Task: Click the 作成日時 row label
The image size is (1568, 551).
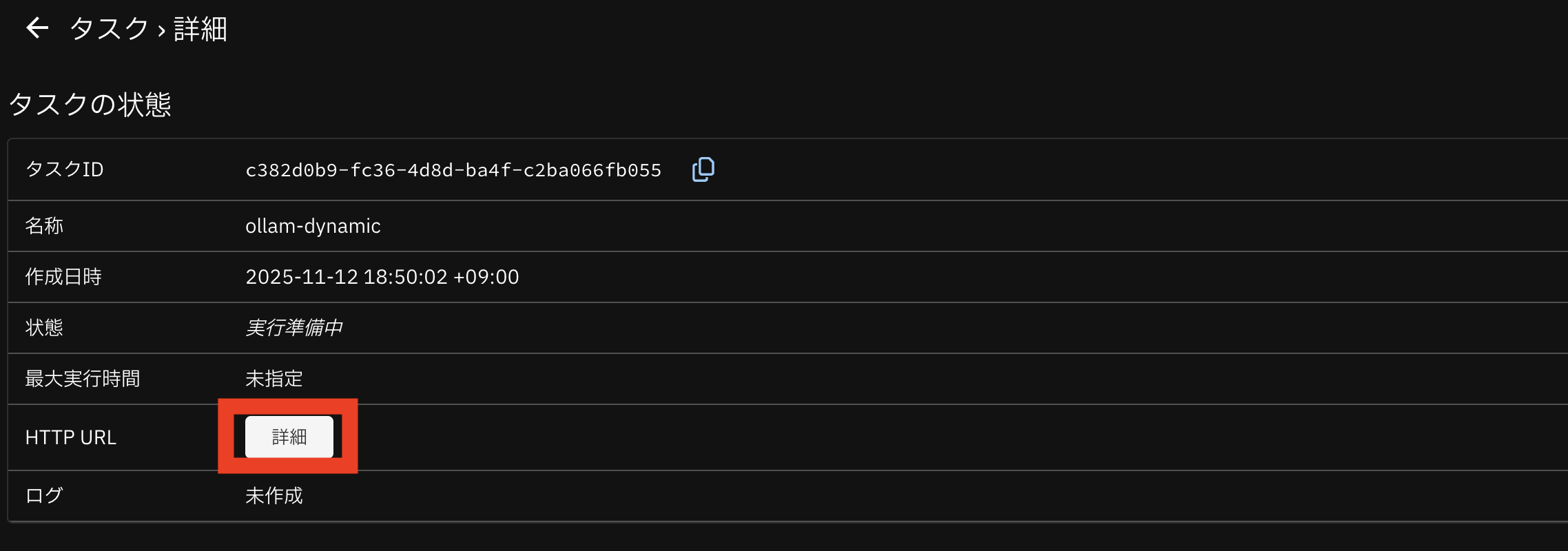Action: point(63,277)
